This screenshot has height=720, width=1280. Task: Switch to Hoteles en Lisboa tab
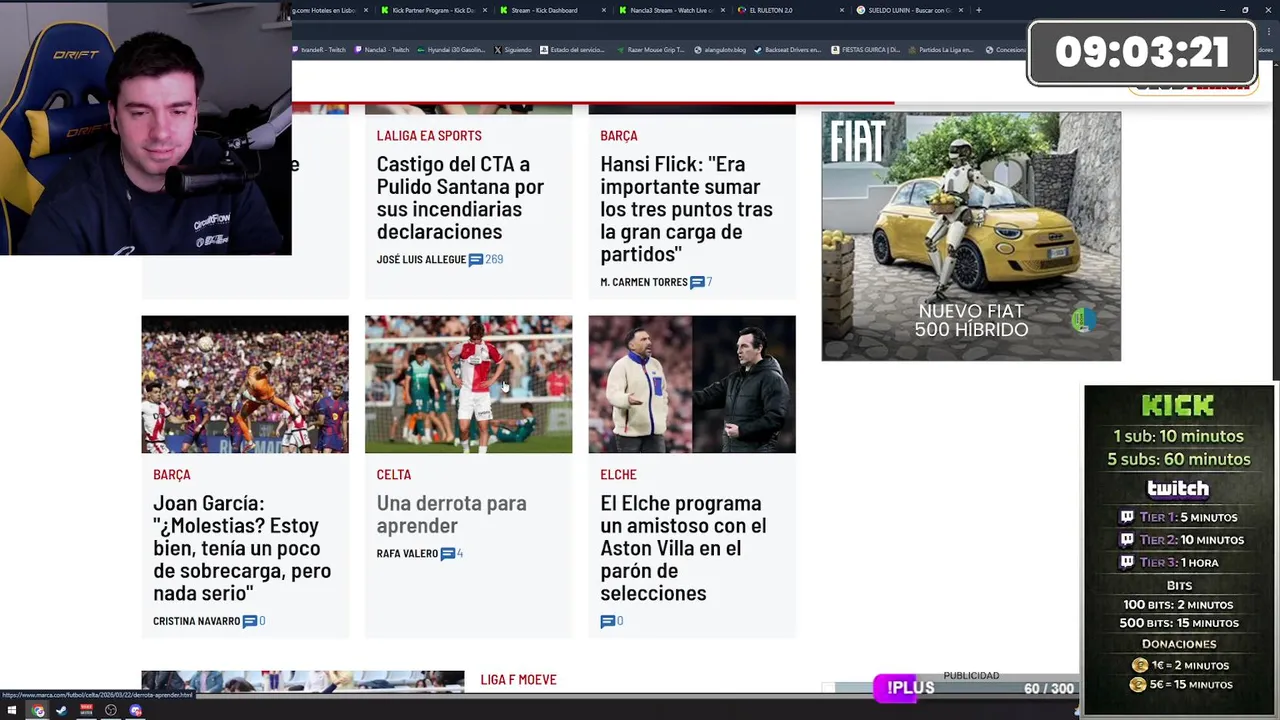(x=330, y=10)
